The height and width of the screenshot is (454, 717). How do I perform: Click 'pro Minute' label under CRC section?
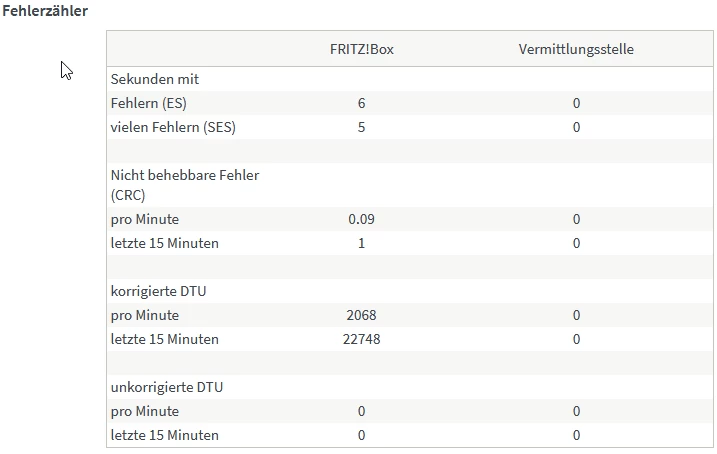(x=145, y=219)
